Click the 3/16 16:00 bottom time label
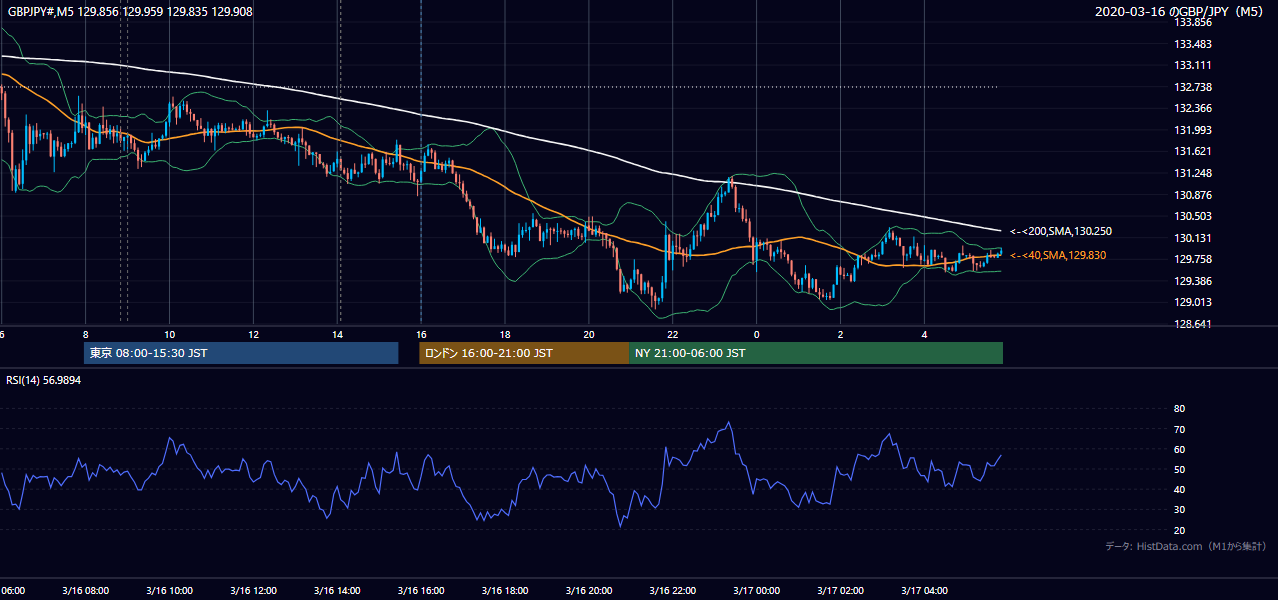The width and height of the screenshot is (1278, 600). point(421,590)
